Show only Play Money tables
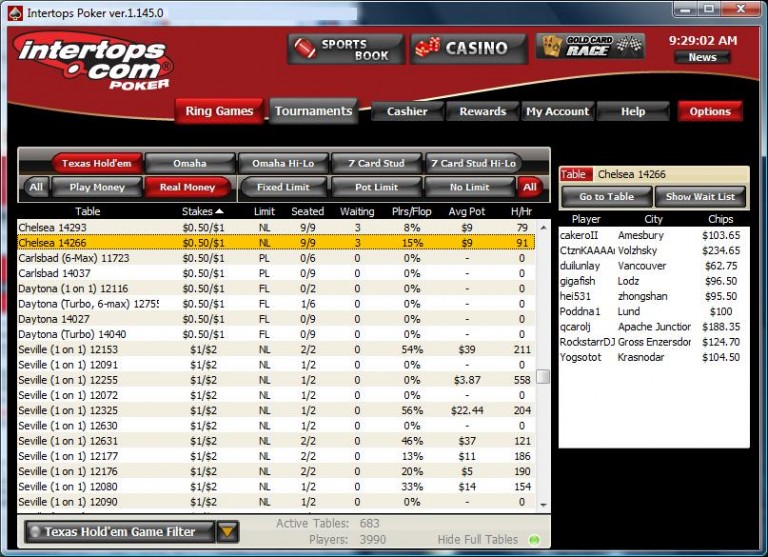The image size is (768, 557). pos(96,187)
